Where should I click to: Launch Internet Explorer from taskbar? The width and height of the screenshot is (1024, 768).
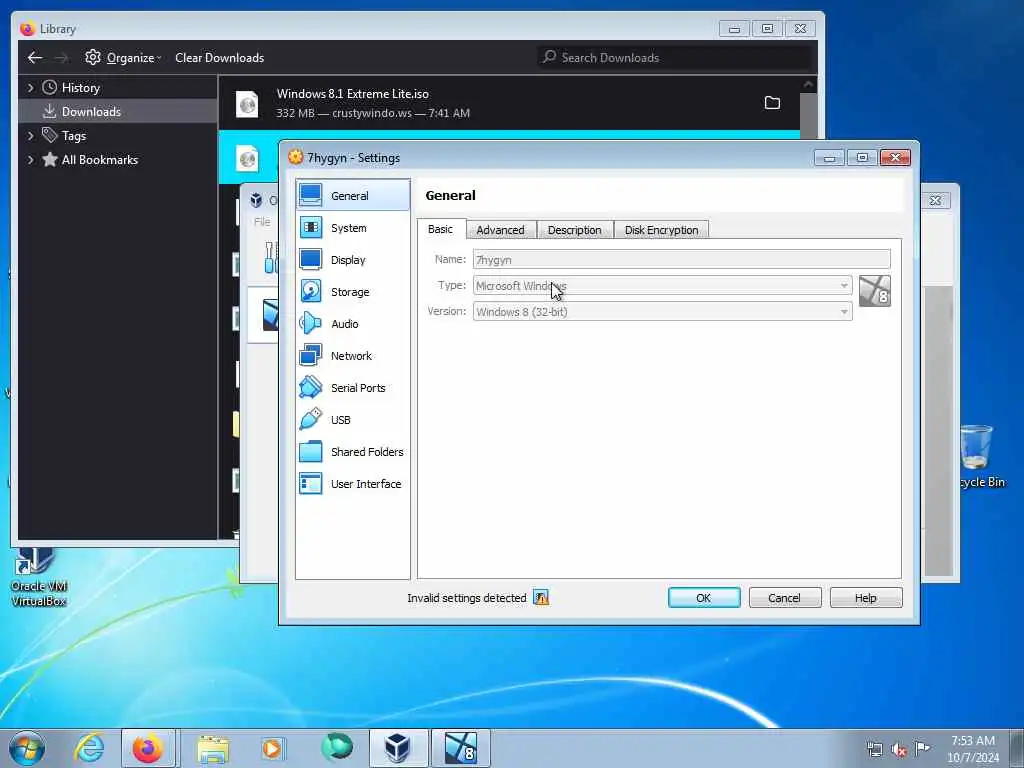89,748
